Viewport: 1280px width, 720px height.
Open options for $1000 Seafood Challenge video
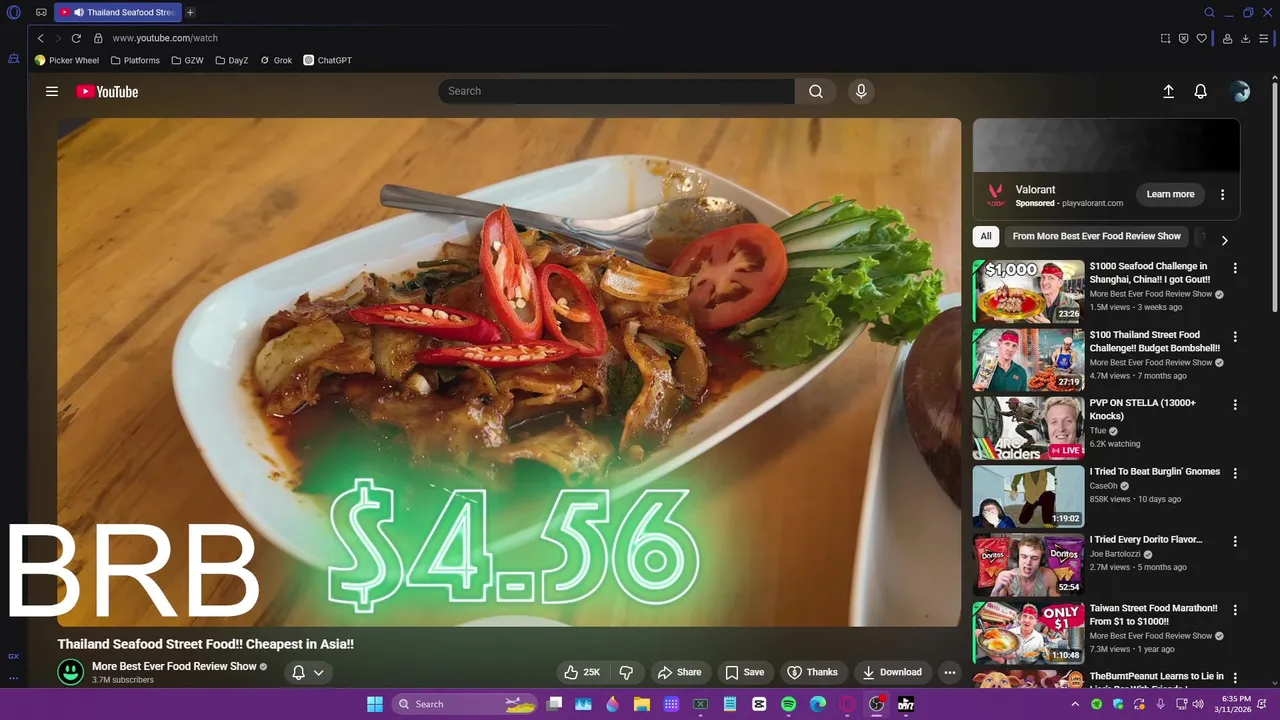coord(1235,268)
